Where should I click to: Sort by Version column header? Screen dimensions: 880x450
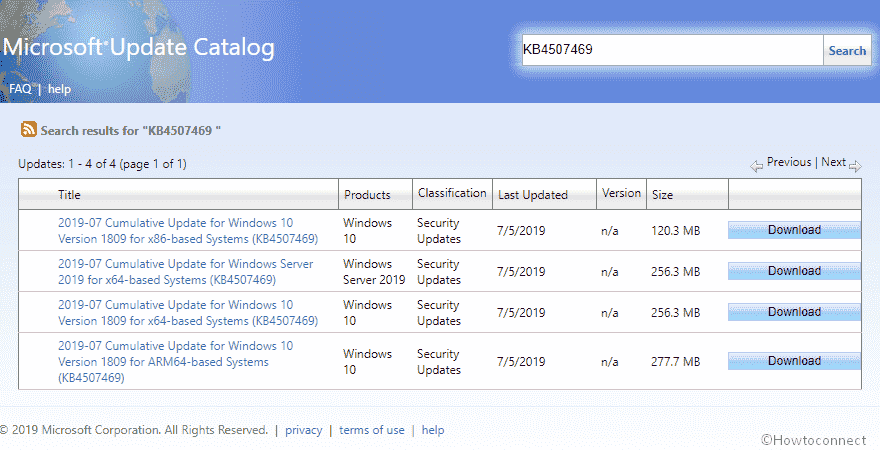(621, 192)
